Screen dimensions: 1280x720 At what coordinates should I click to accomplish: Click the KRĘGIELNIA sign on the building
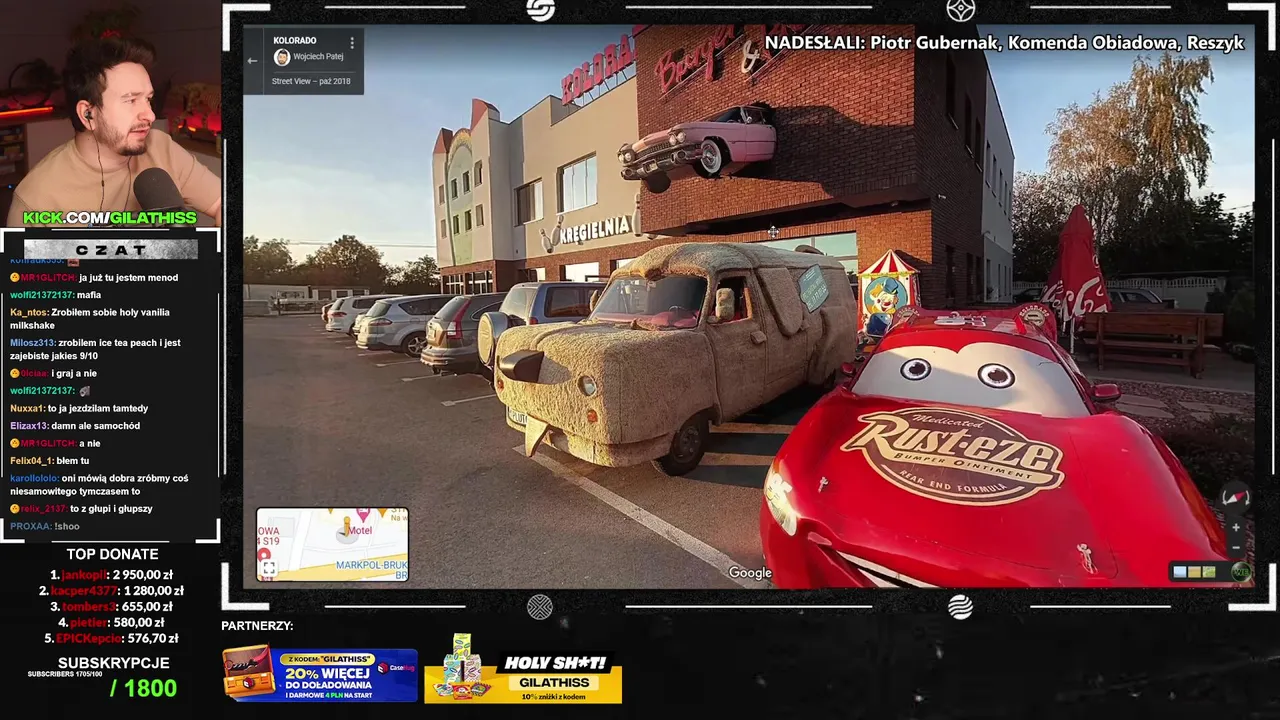pos(594,232)
